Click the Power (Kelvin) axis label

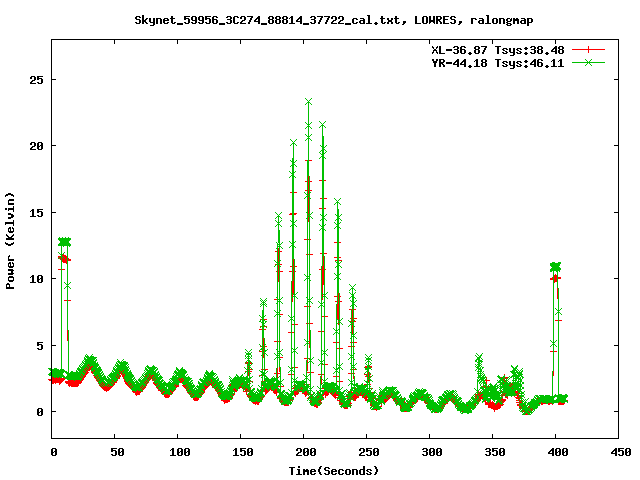(10, 241)
